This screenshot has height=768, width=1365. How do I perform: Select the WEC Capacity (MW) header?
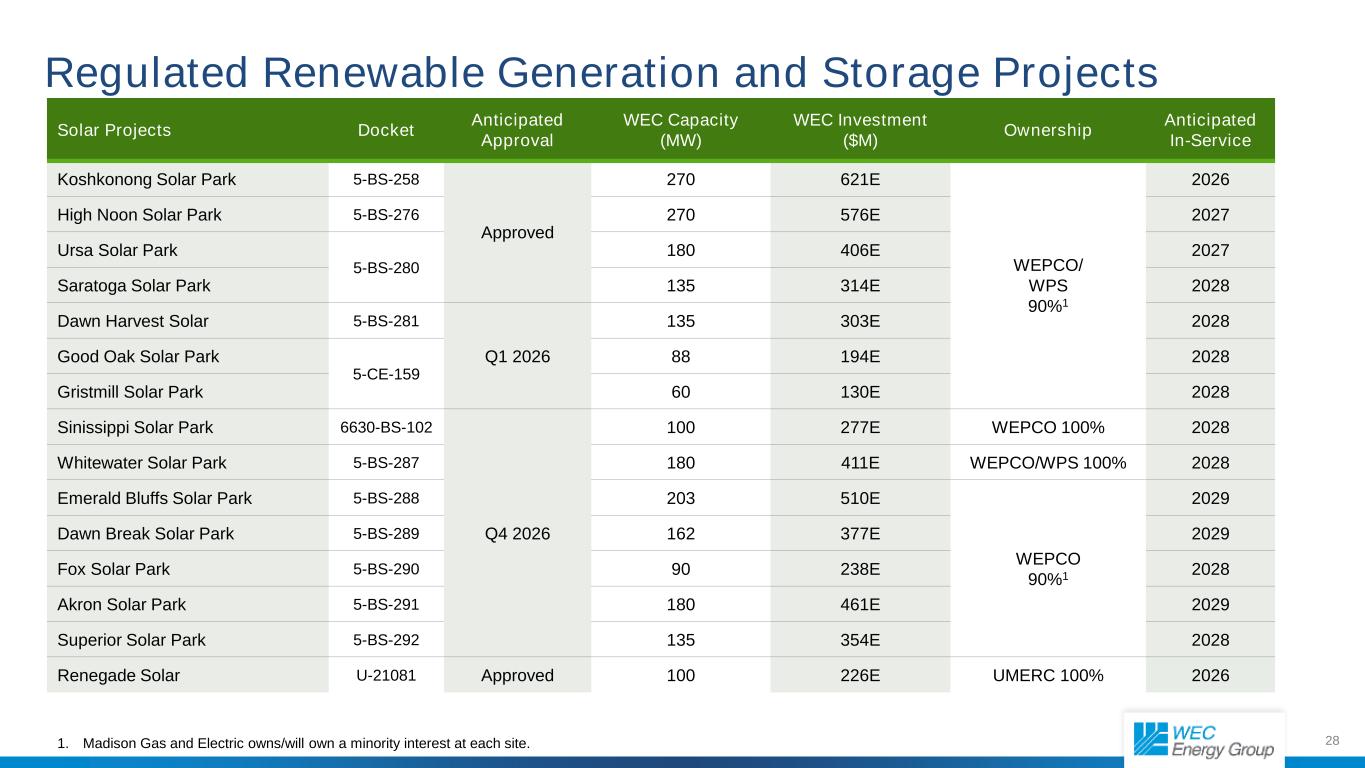(680, 130)
